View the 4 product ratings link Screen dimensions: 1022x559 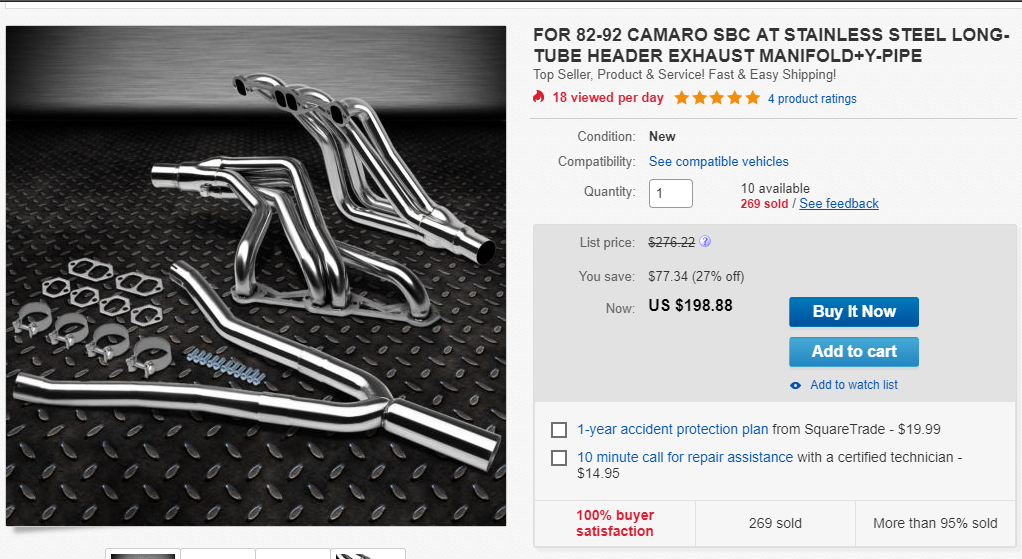point(812,99)
